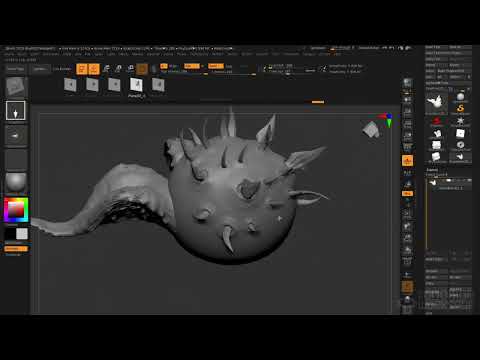The image size is (480, 360).
Task: Select the Move transform icon
Action: (x=106, y=69)
